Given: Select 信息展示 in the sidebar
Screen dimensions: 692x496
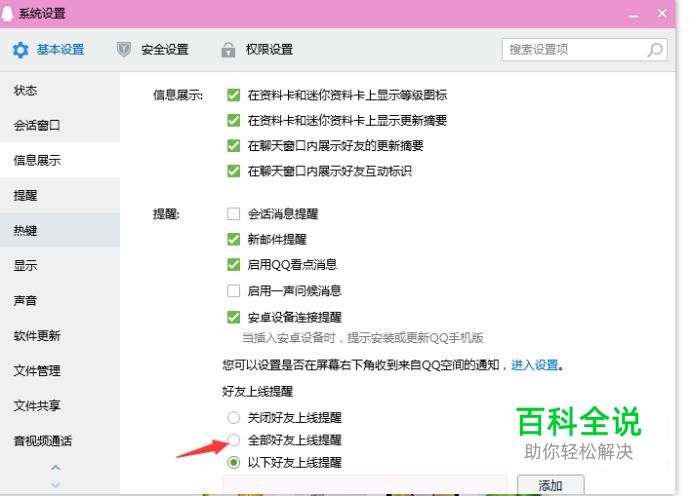Looking at the screenshot, I should coord(60,160).
